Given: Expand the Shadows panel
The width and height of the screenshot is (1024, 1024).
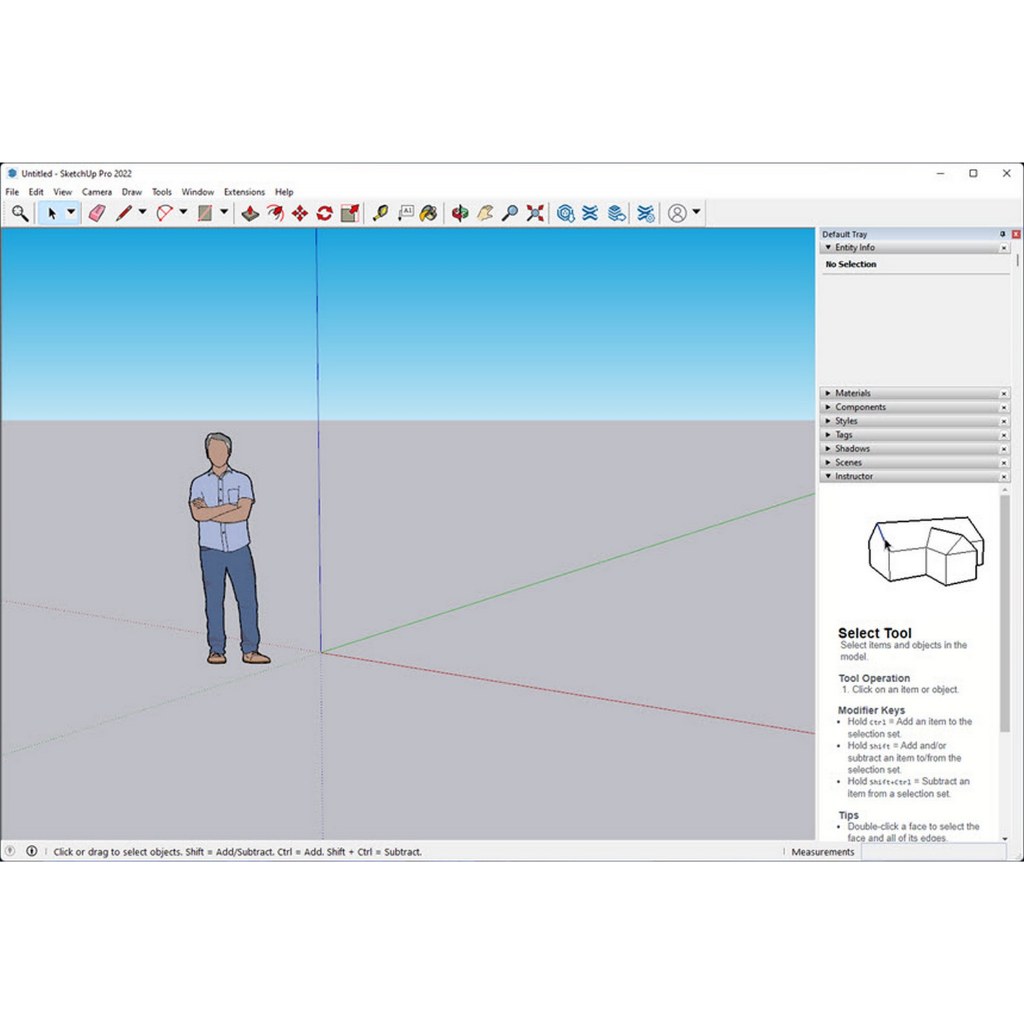Looking at the screenshot, I should (x=828, y=448).
